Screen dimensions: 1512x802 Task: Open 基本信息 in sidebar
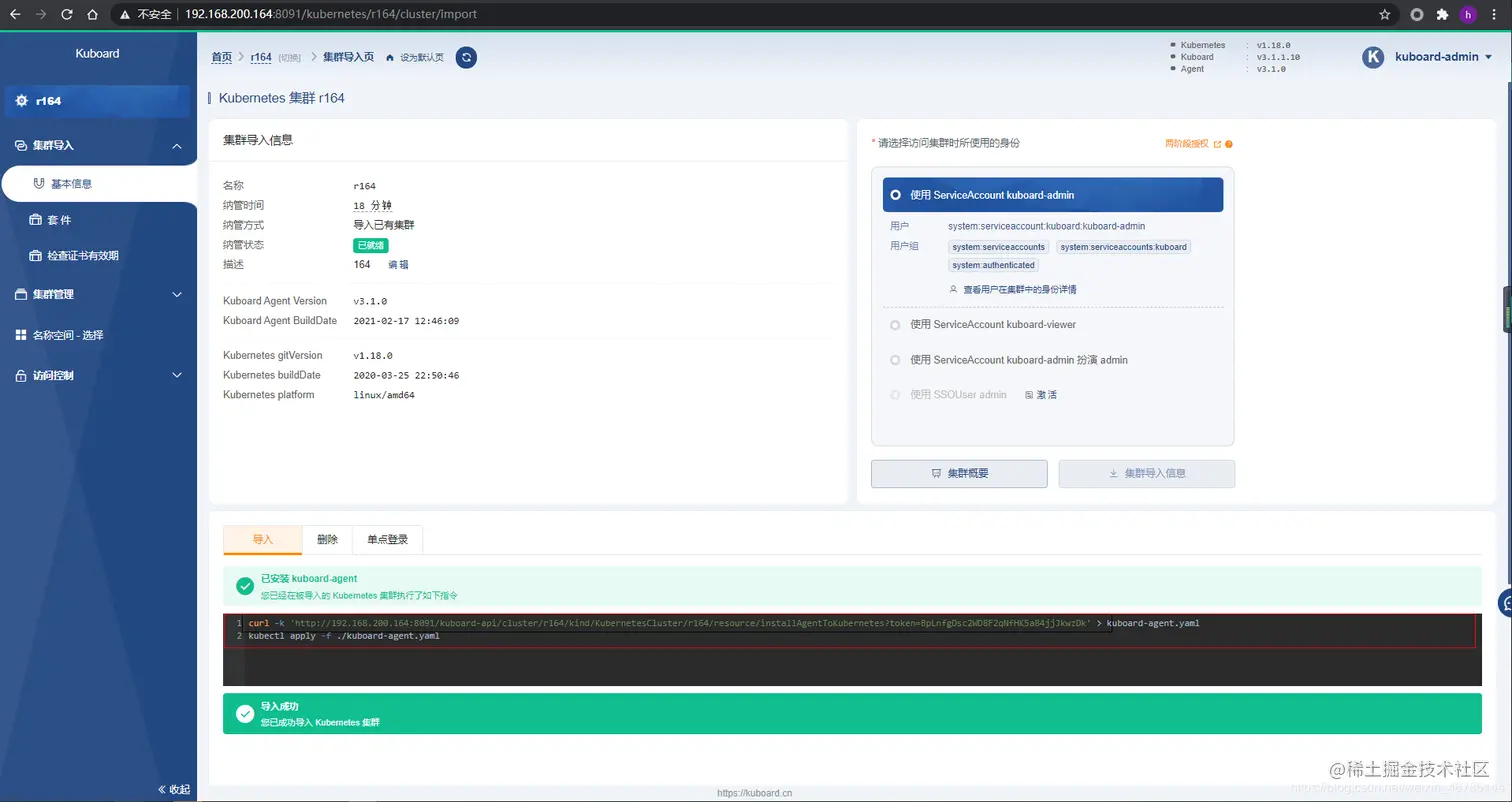pos(98,184)
